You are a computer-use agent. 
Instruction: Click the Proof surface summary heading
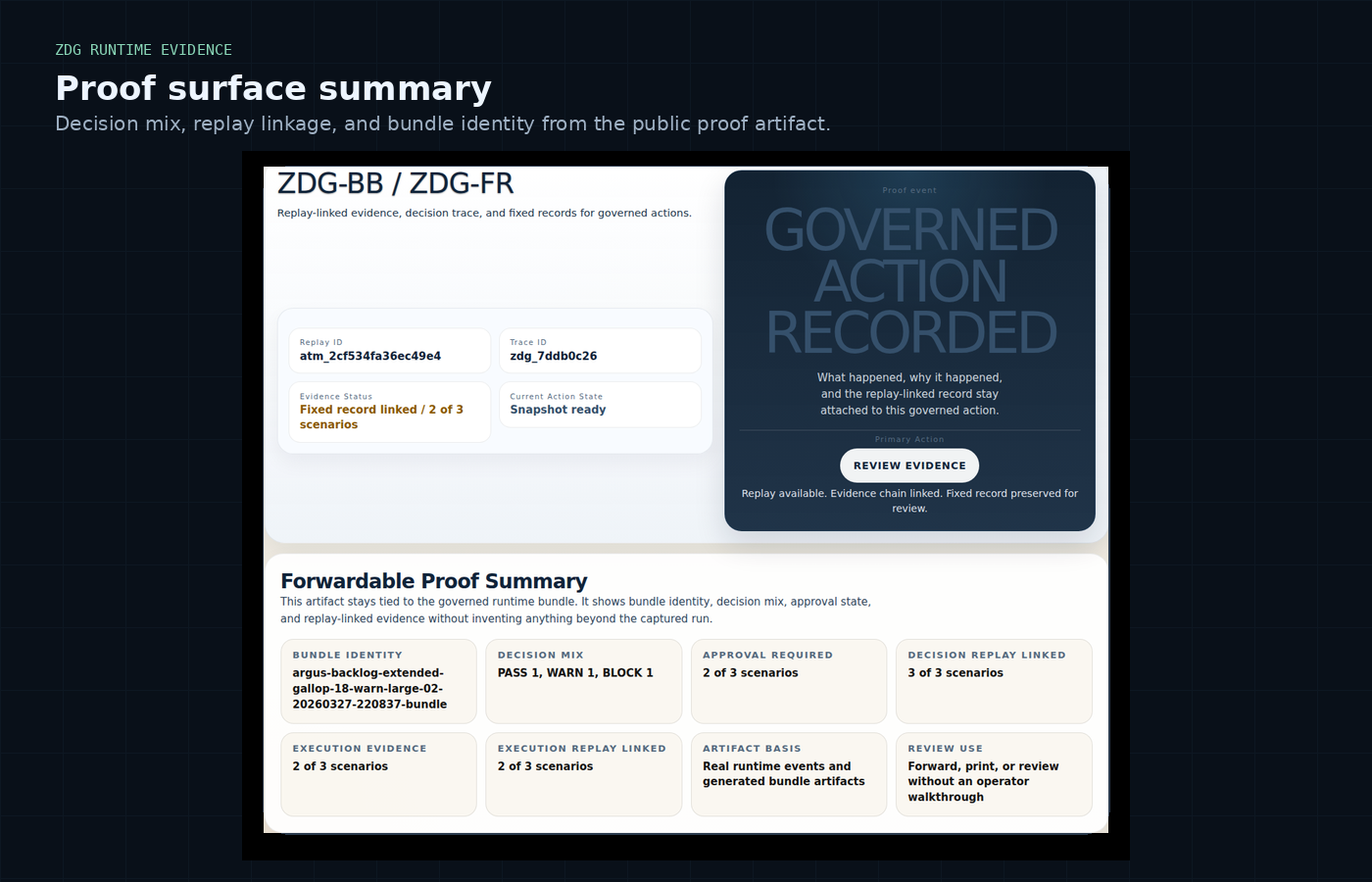click(273, 88)
